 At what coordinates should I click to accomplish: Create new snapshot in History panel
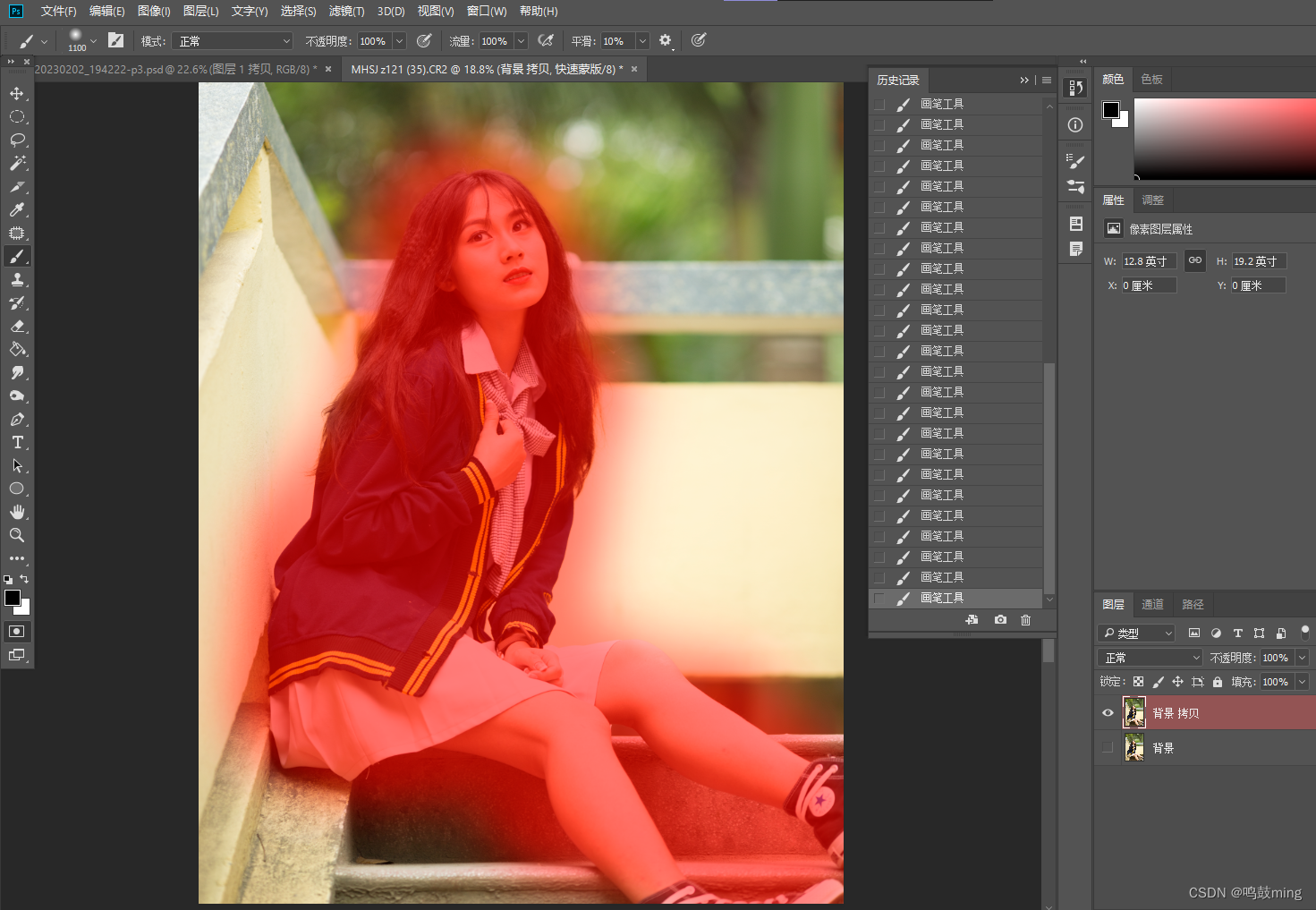coord(1000,619)
